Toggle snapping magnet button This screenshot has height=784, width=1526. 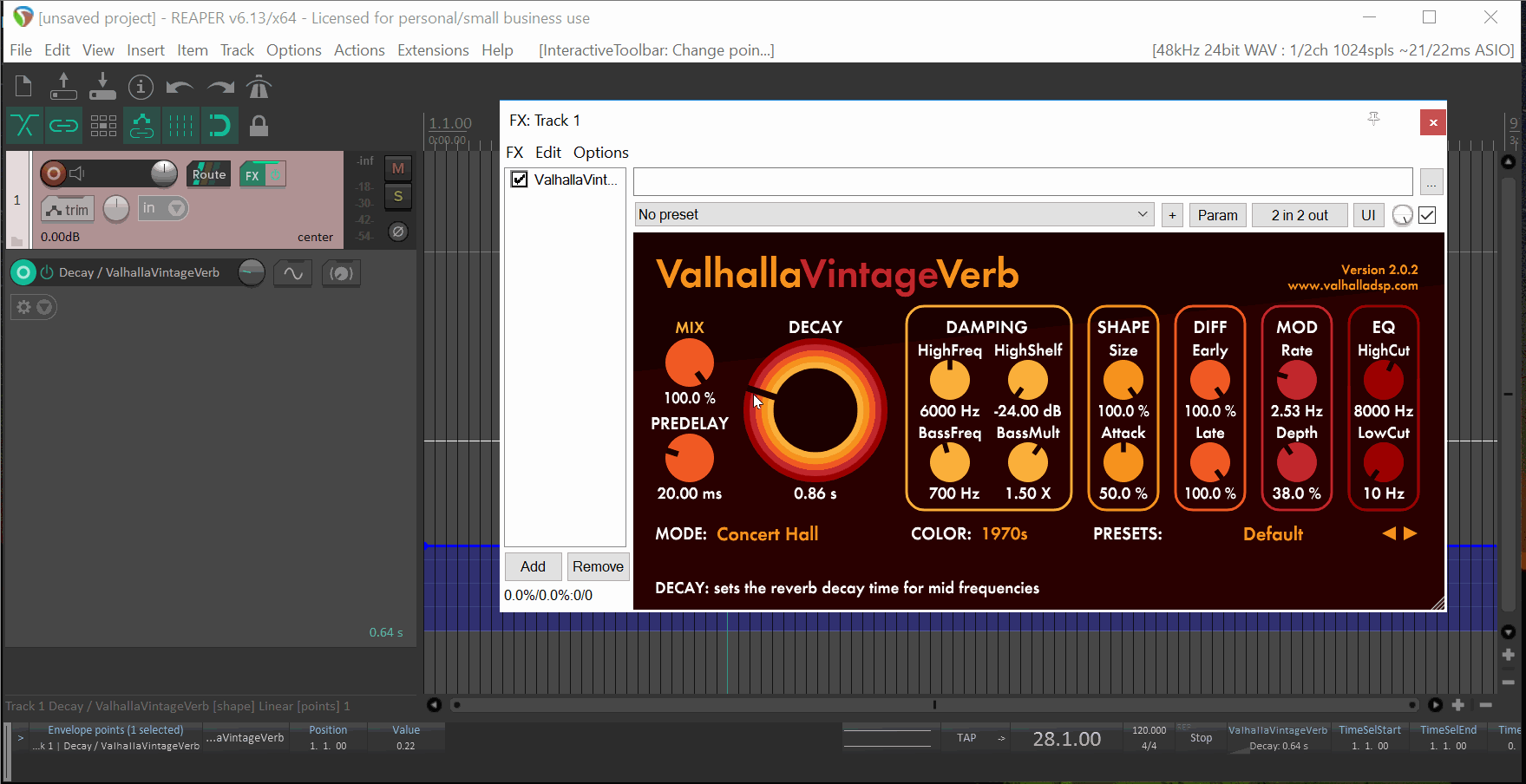coord(219,126)
